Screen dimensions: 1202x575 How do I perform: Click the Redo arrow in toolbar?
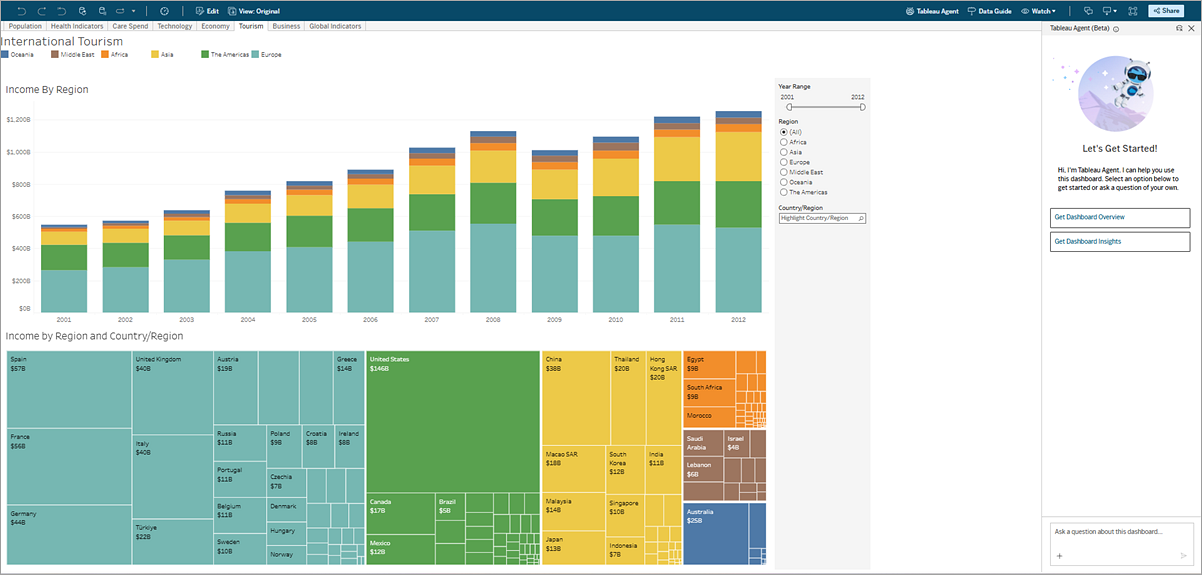[42, 10]
